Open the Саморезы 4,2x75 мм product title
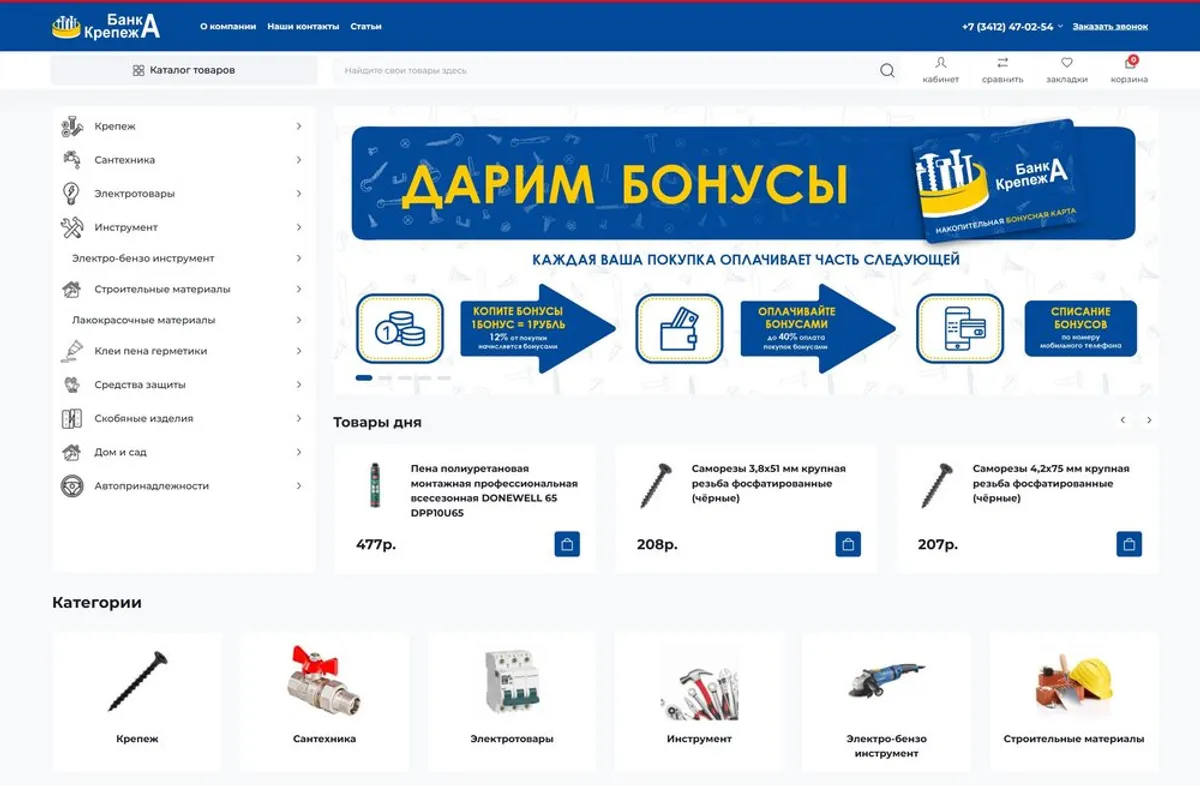This screenshot has height=786, width=1200. (x=1051, y=483)
